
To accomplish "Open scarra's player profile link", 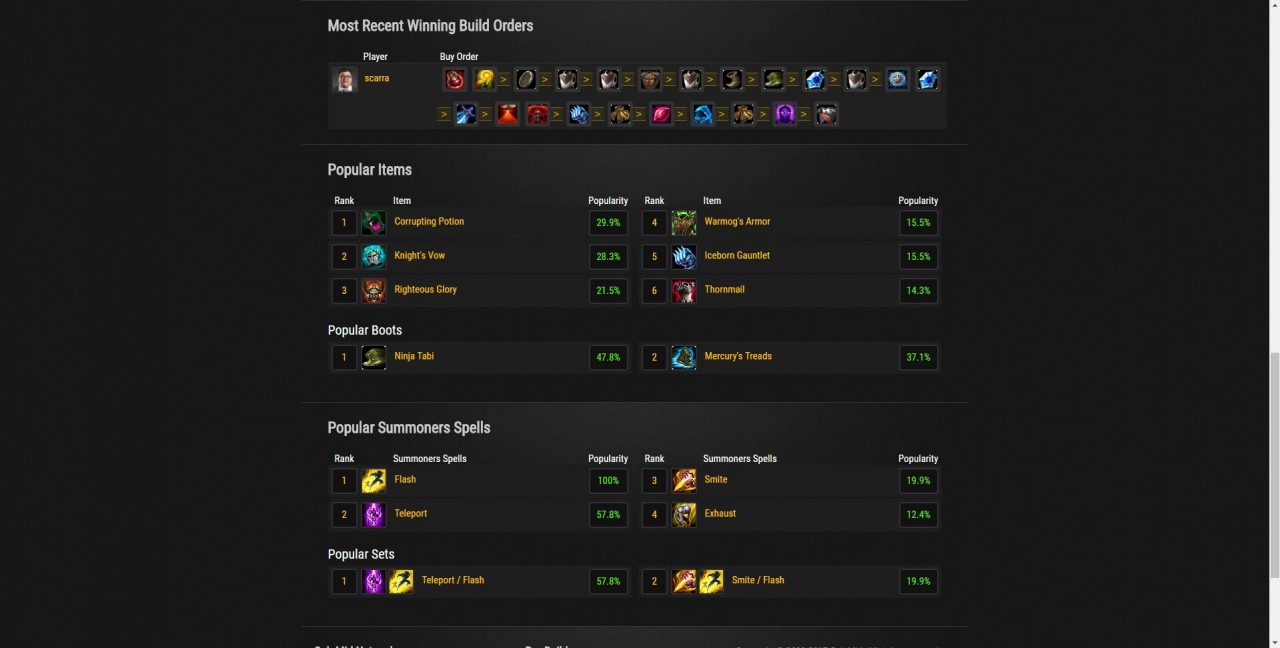I will pyautogui.click(x=377, y=78).
